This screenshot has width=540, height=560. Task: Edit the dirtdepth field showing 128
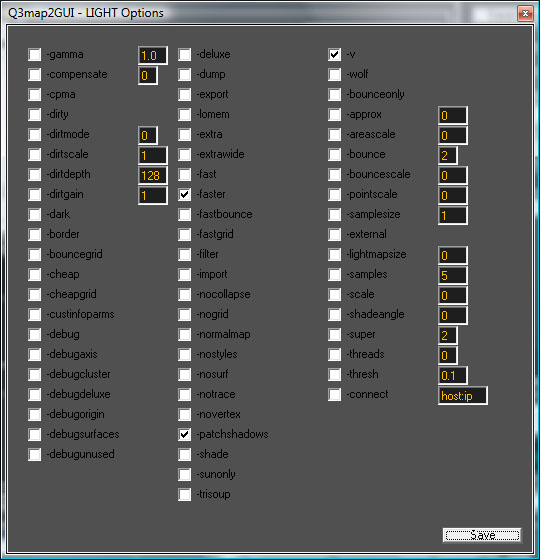click(153, 176)
